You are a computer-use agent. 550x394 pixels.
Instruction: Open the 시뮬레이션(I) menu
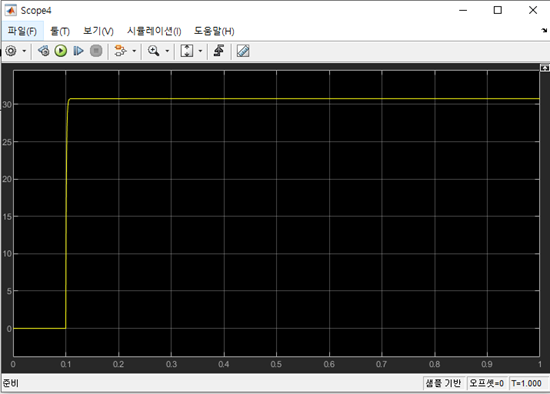(154, 31)
